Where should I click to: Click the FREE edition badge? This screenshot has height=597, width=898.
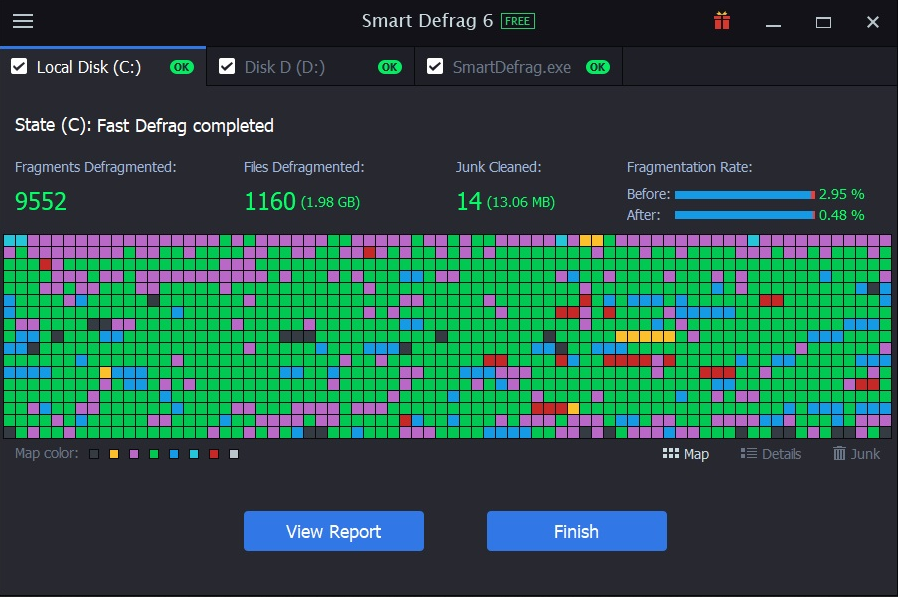click(518, 21)
